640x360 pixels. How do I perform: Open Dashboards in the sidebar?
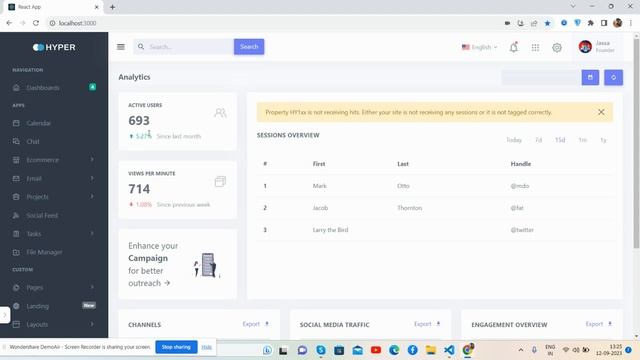54,88
